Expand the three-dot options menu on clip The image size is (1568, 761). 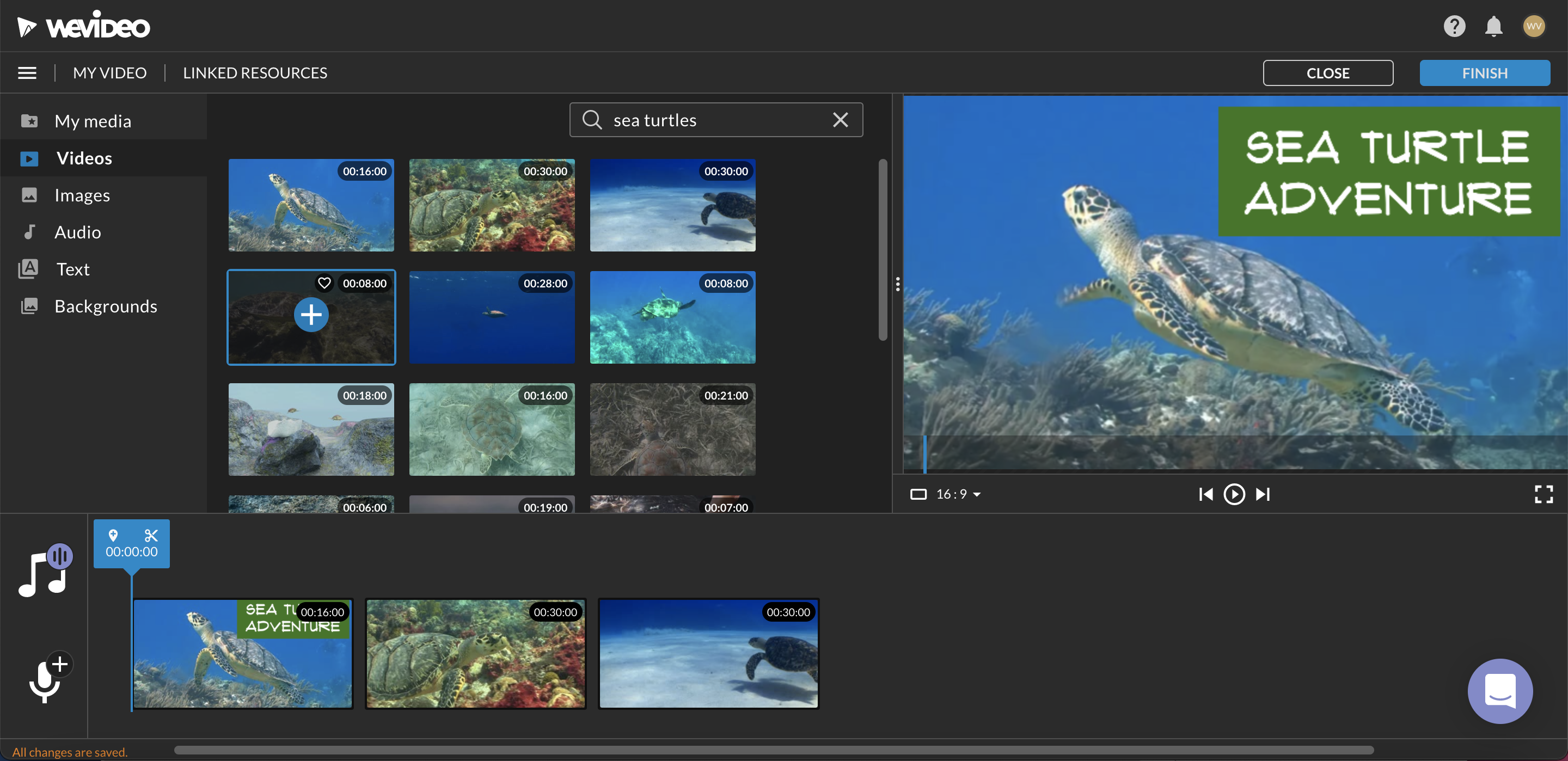coord(897,284)
